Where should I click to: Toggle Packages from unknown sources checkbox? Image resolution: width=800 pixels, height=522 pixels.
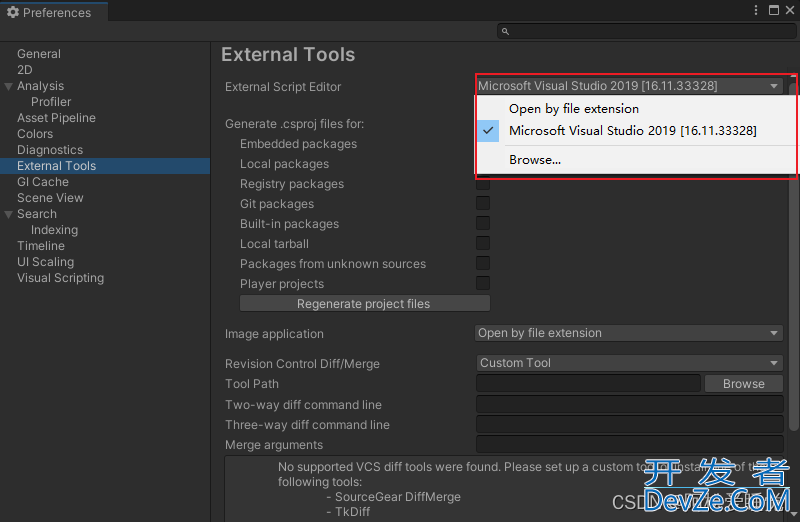pos(483,263)
